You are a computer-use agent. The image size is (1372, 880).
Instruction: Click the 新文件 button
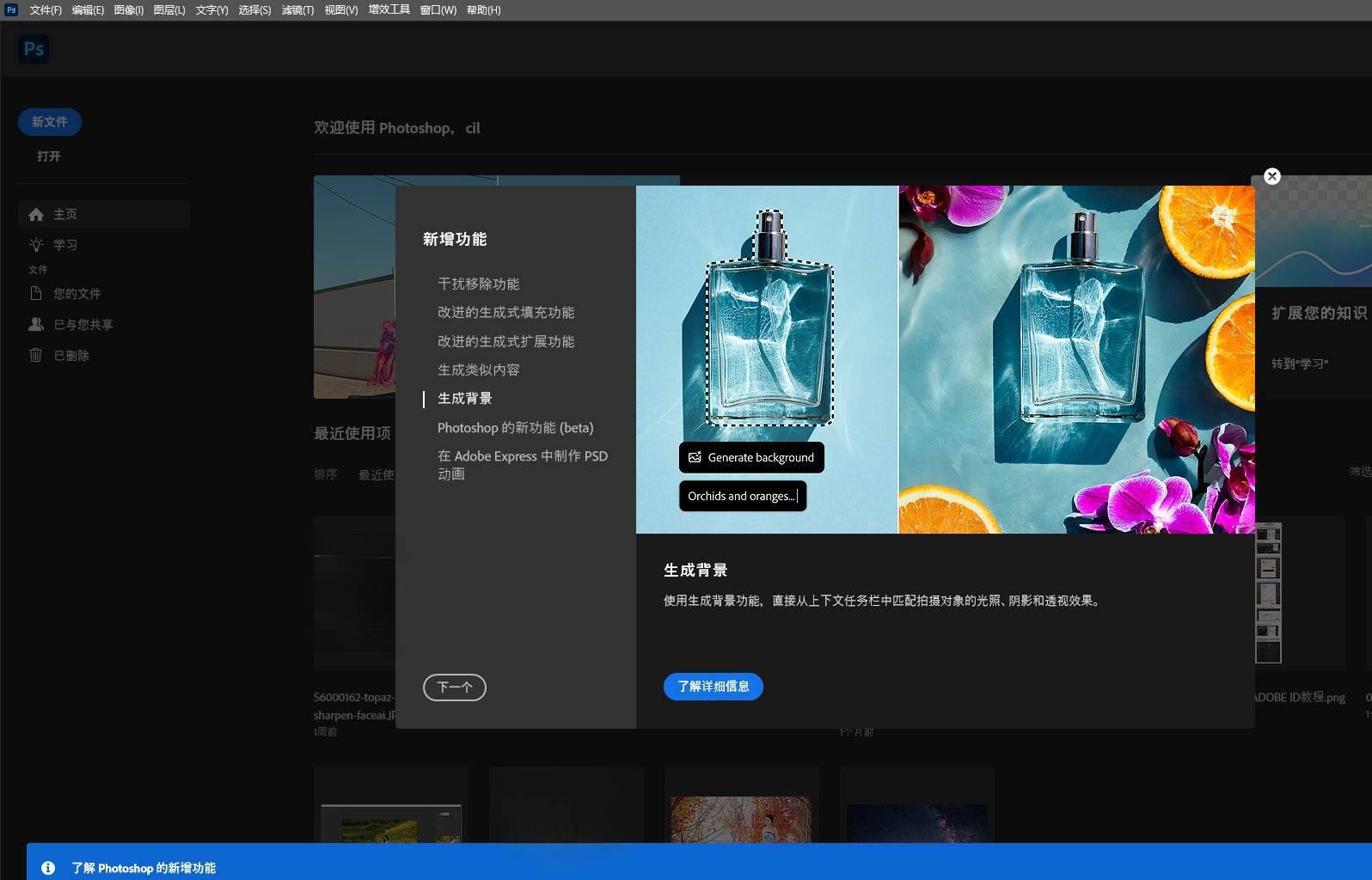[x=50, y=122]
